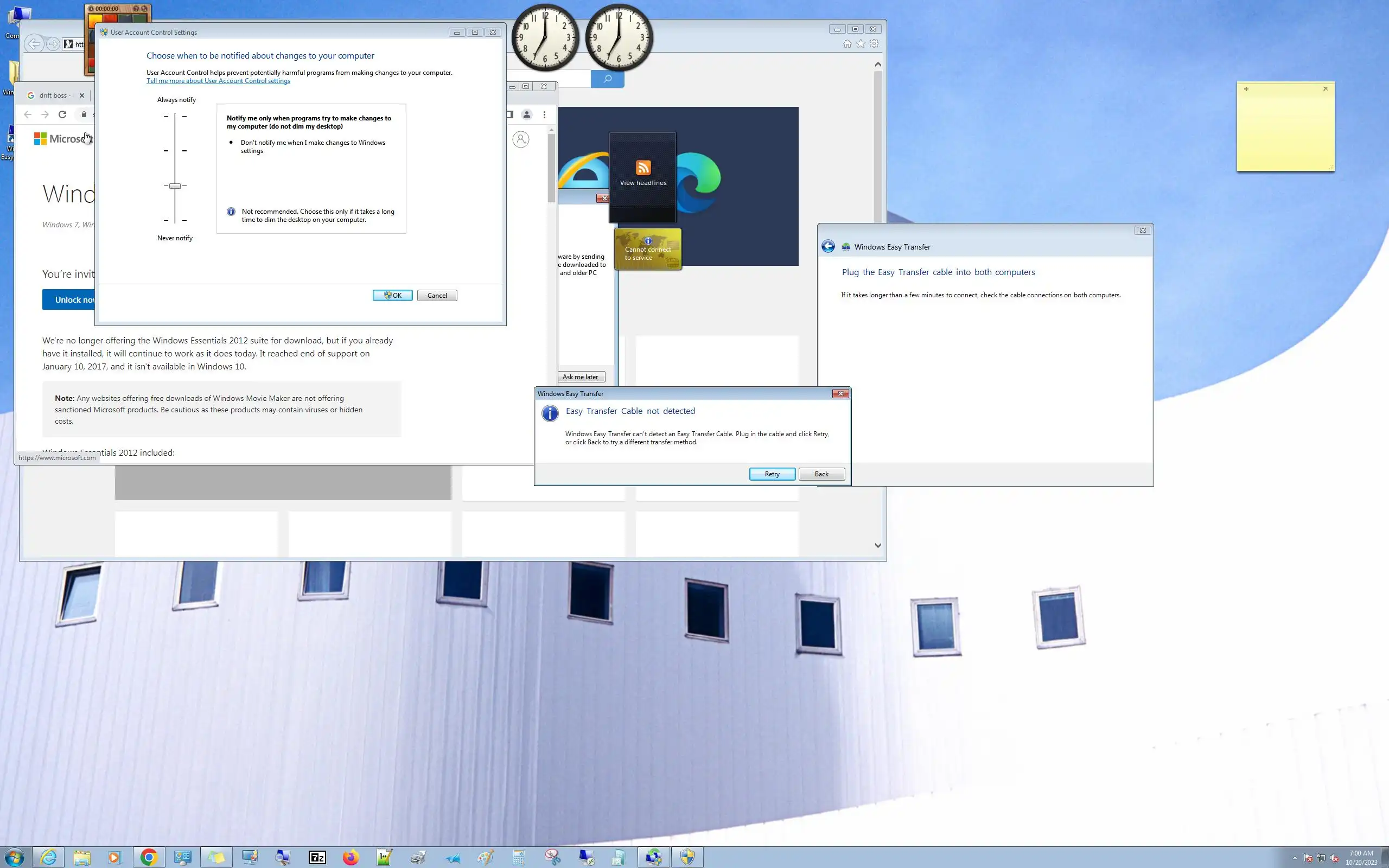Show hidden system tray icons arrow
The width and height of the screenshot is (1389, 868).
point(1295,858)
